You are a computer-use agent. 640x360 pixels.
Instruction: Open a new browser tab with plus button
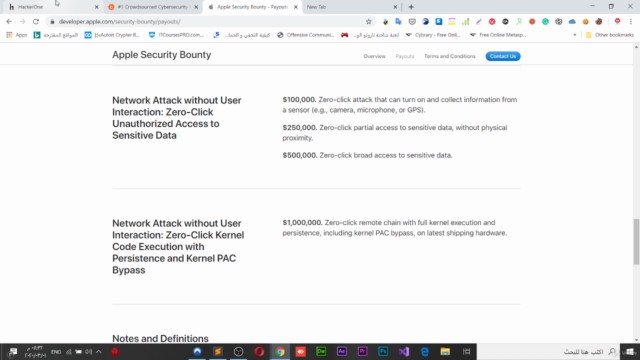pyautogui.click(x=411, y=7)
